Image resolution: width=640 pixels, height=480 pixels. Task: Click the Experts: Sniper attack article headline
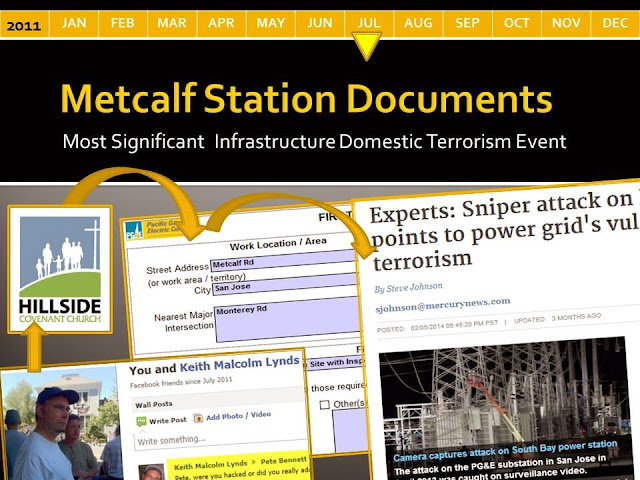tap(504, 231)
